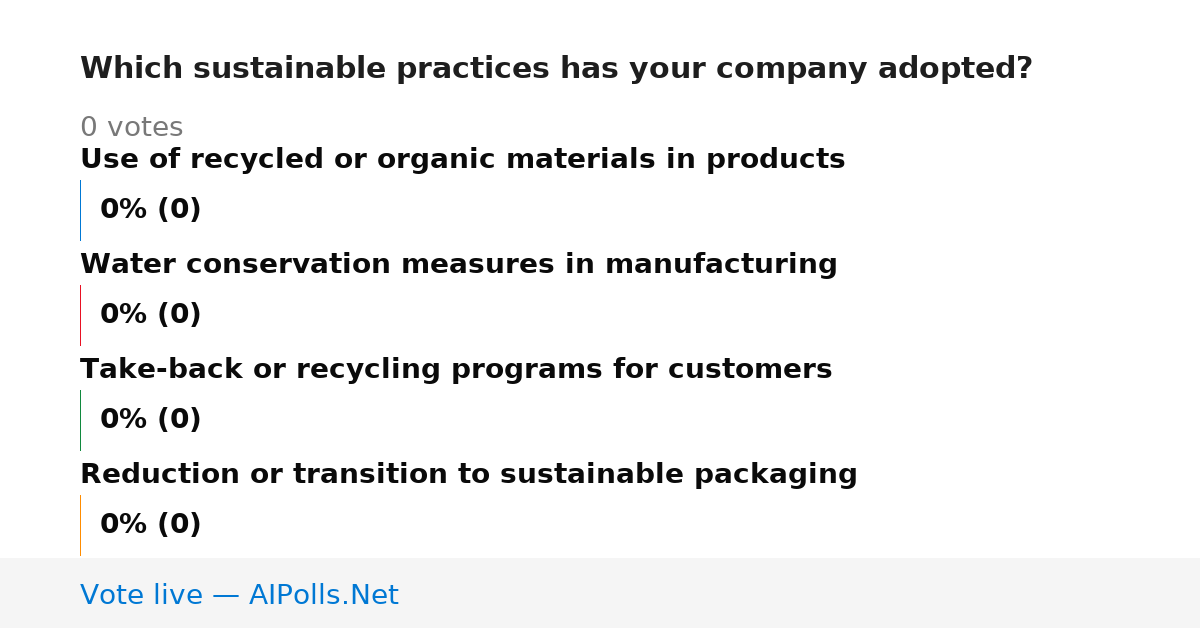Click the red bar for water conservation

coord(81,315)
